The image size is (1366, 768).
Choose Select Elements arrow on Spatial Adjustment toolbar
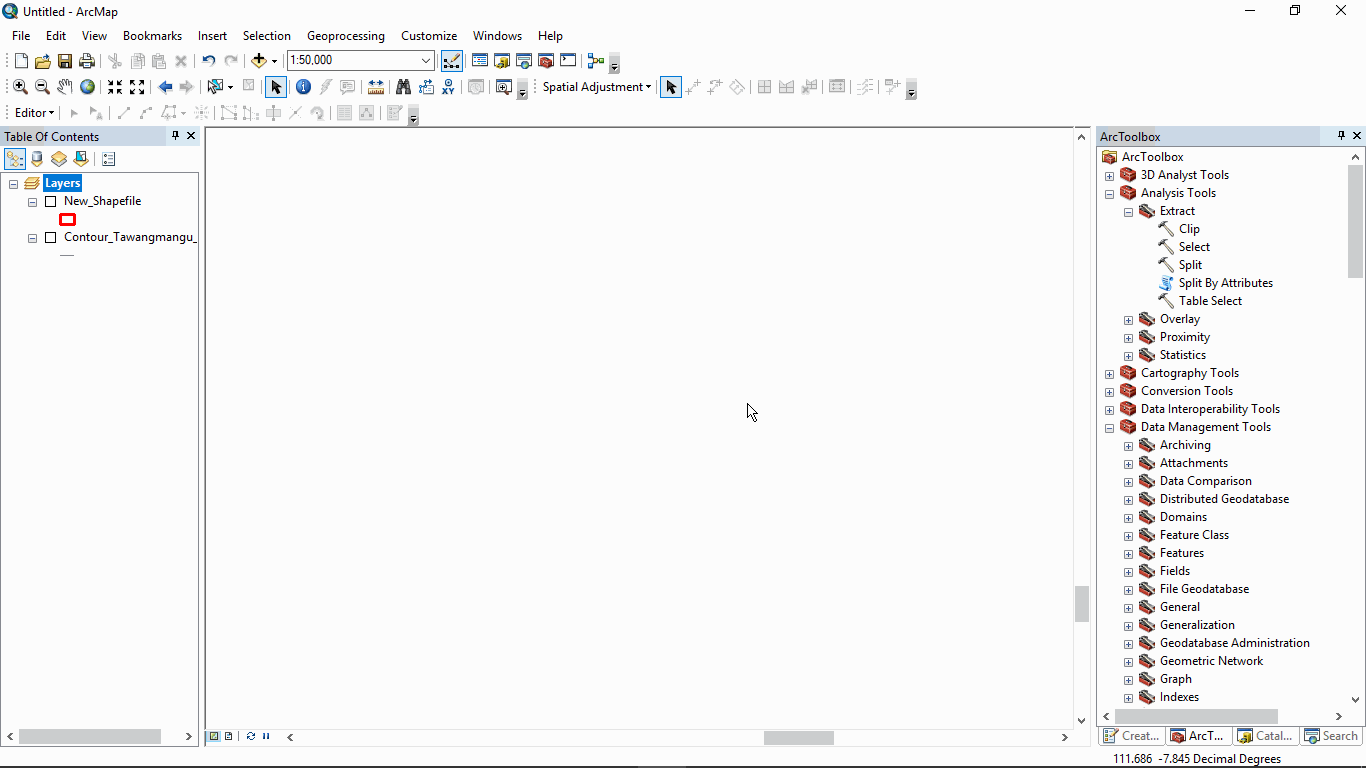(x=671, y=87)
